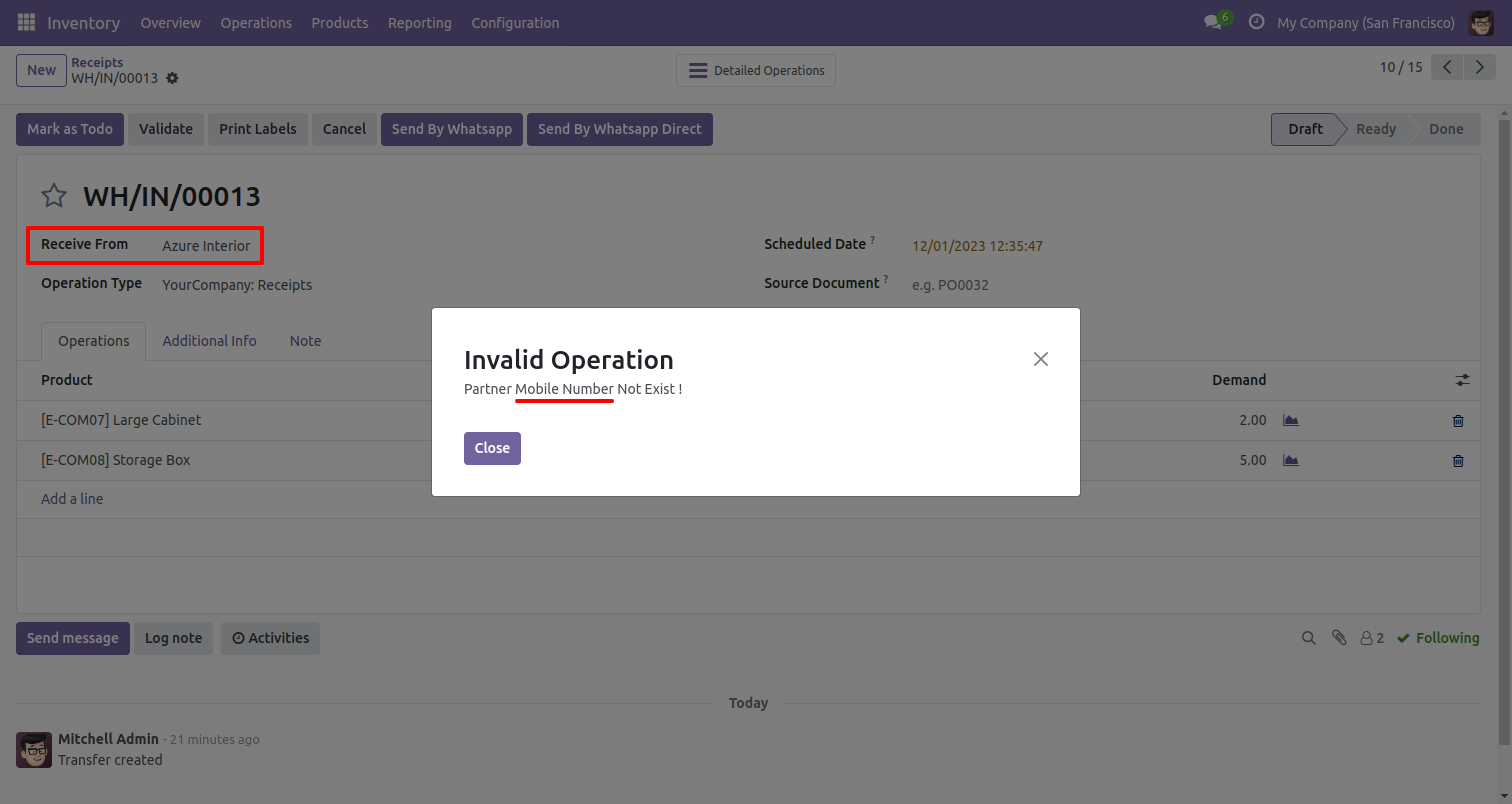Select the Operations tab in the form
The height and width of the screenshot is (804, 1512).
click(x=94, y=341)
